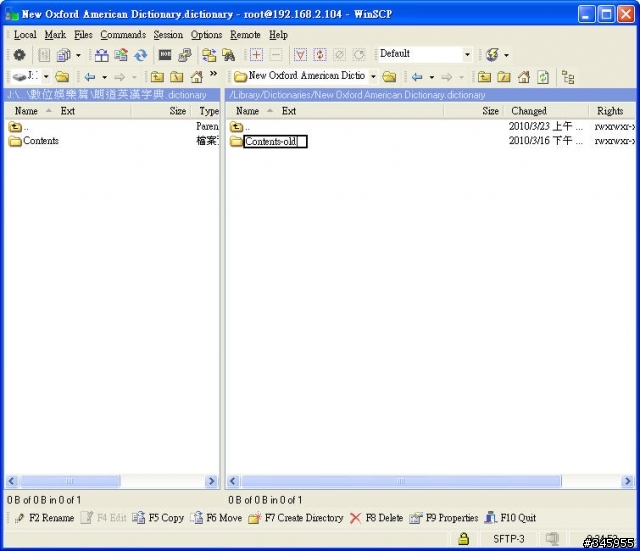Select local parent directory '..' row
This screenshot has height=551, width=640.
(19, 127)
